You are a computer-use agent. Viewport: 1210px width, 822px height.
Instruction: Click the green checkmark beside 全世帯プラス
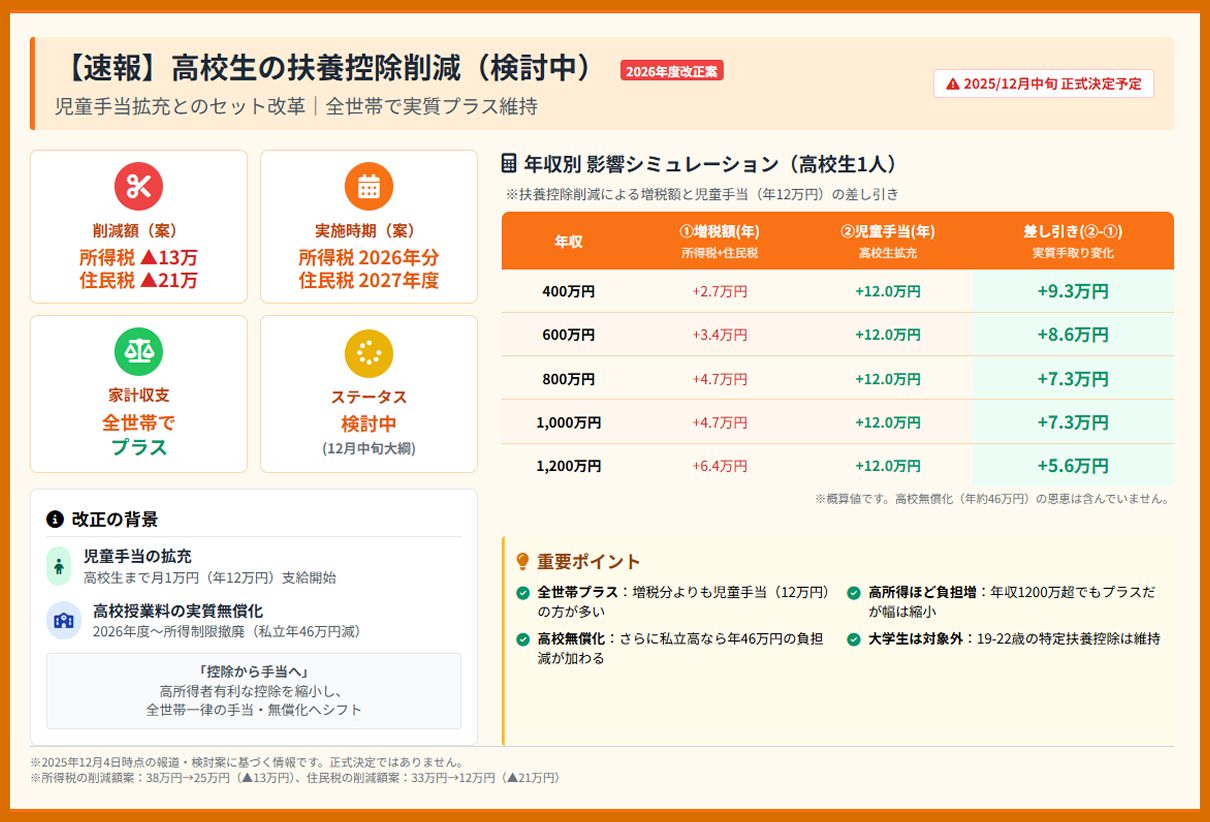coord(523,593)
